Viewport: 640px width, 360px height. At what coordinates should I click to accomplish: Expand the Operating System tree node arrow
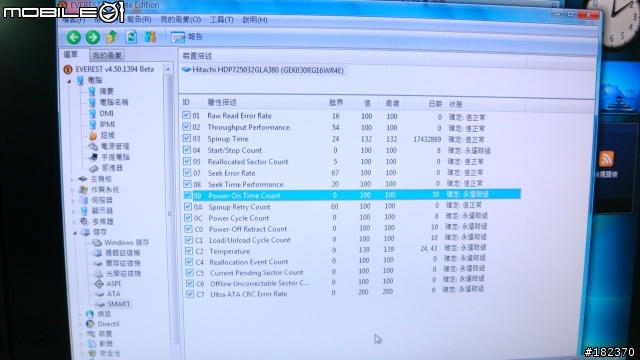(73, 190)
